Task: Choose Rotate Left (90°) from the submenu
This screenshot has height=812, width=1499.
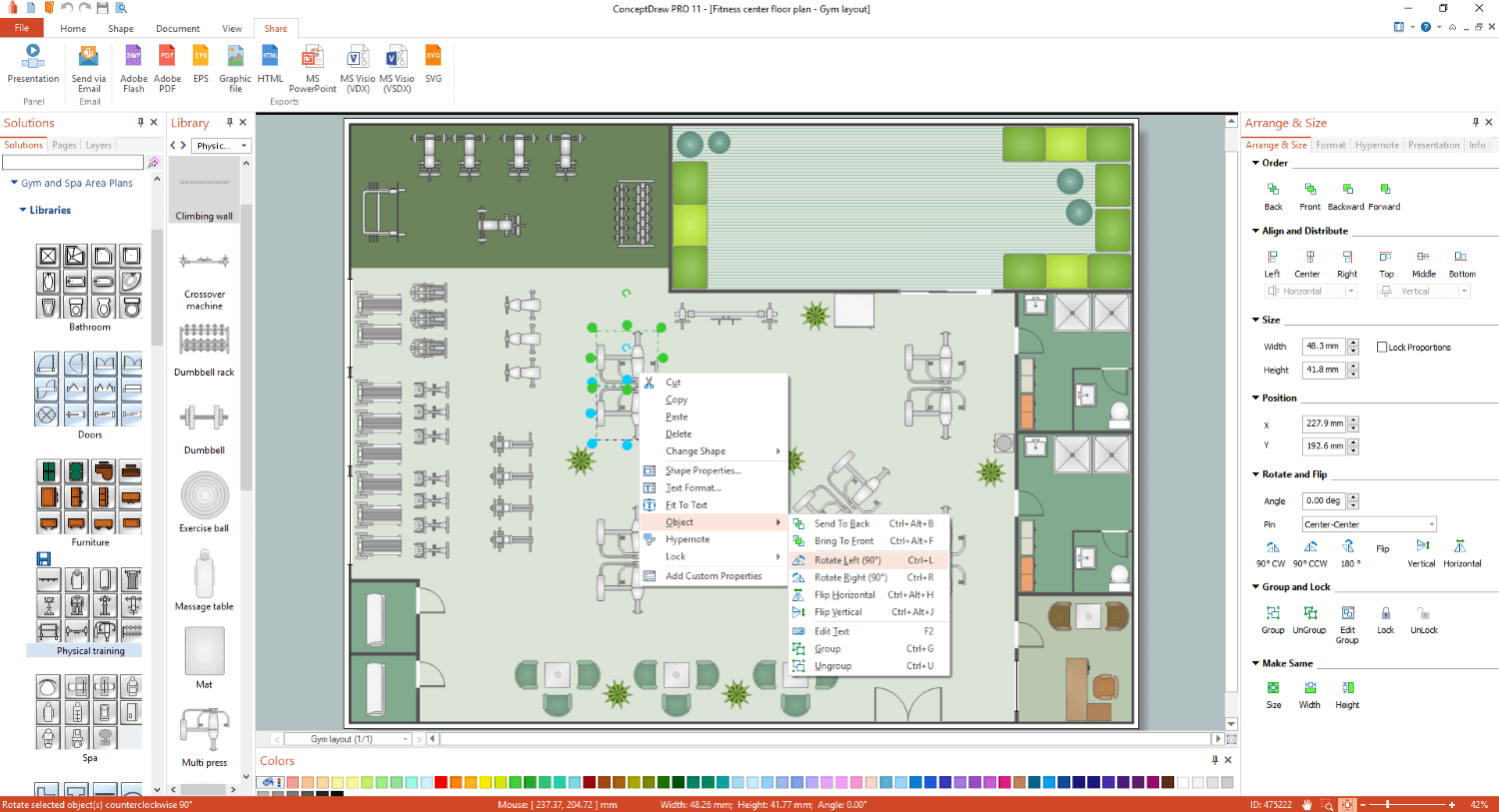Action: (x=847, y=560)
